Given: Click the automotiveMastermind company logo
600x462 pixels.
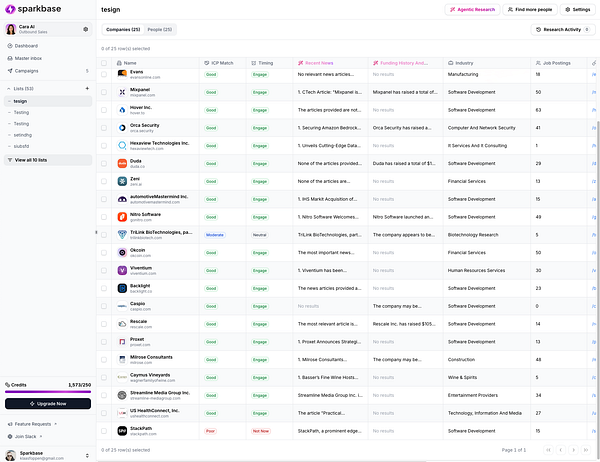Looking at the screenshot, I should tap(122, 199).
